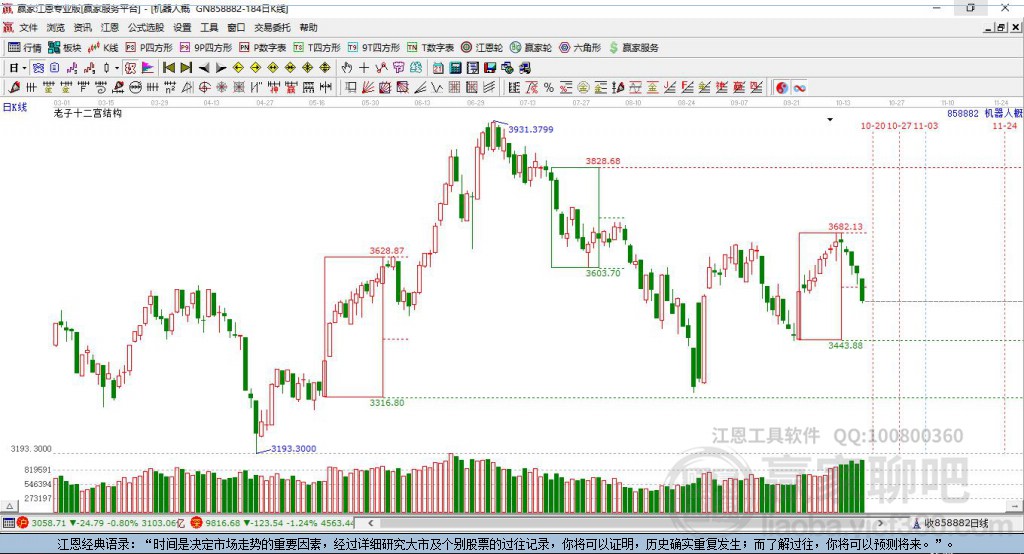Viewport: 1024px width, 554px height.
Task: Select the crosshair cursor tool
Action: [364, 68]
